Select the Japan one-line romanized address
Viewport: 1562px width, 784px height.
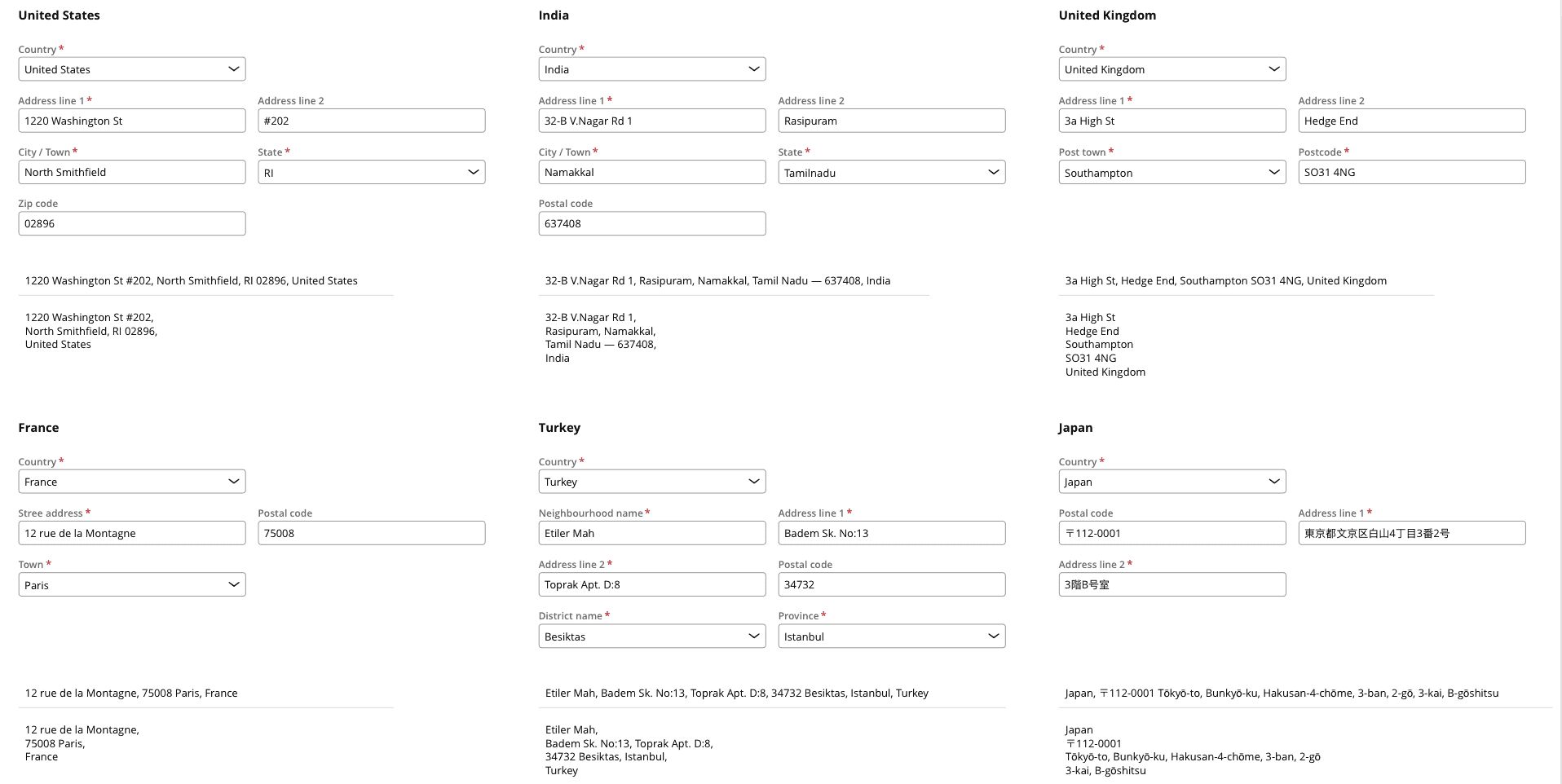click(x=1282, y=693)
